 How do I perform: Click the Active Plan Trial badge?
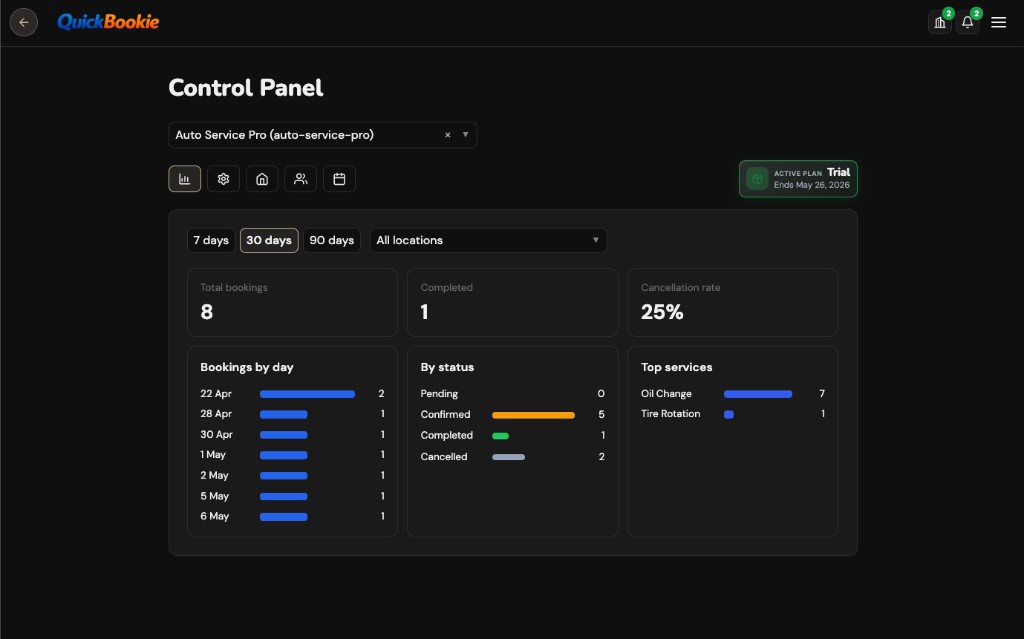798,179
